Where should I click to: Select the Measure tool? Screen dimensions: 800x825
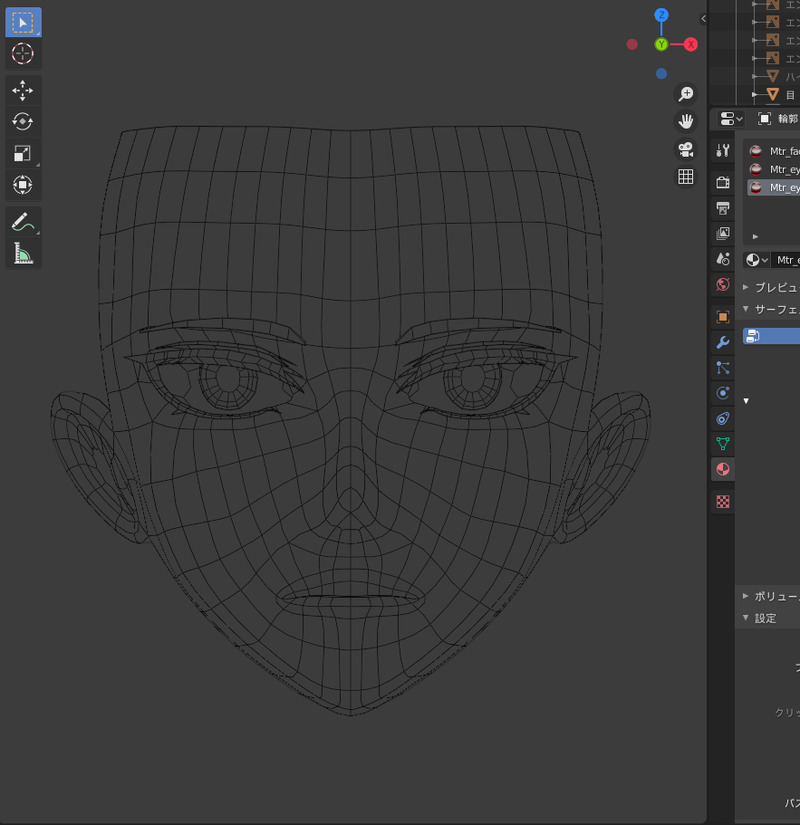click(22, 254)
